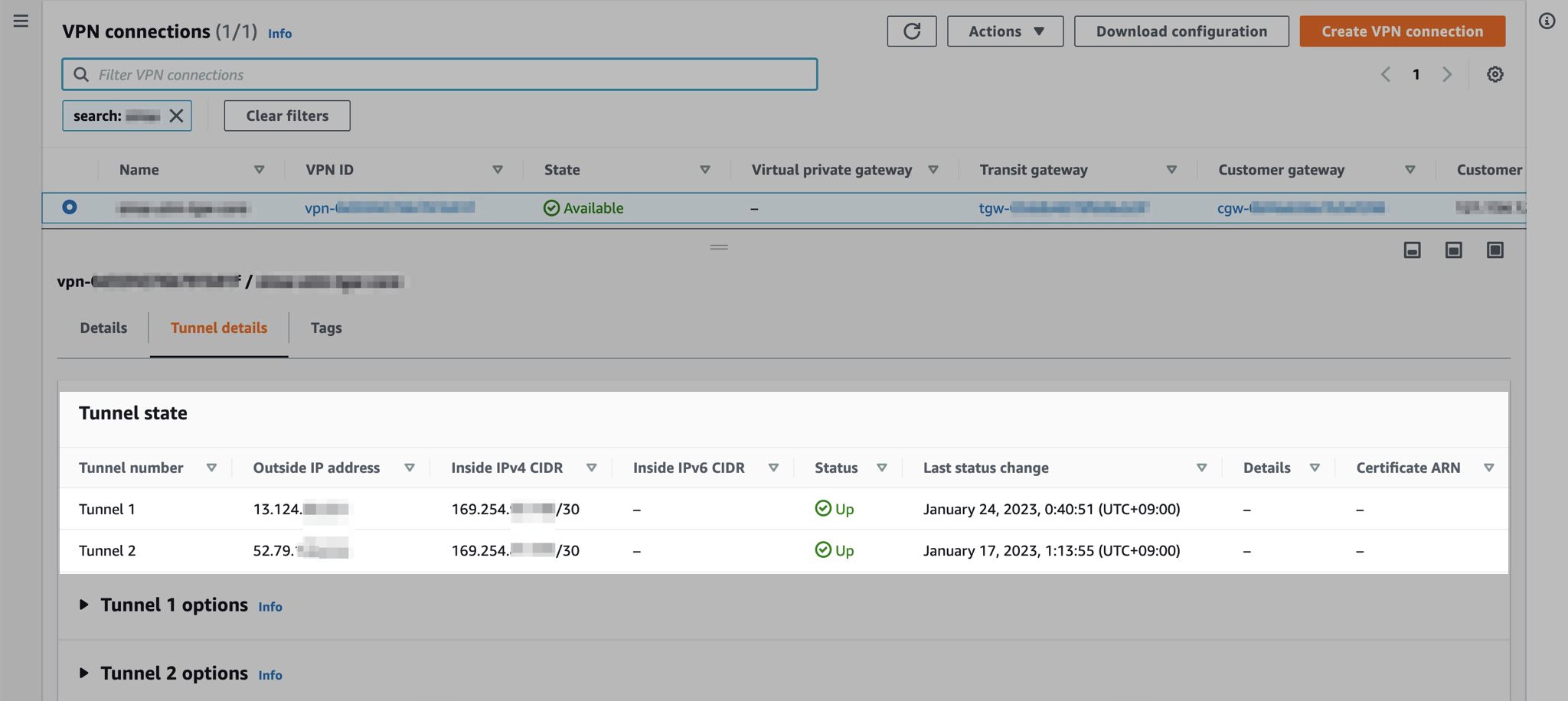The image size is (1568, 701).
Task: Expand split panel to full screen
Action: tap(1494, 250)
